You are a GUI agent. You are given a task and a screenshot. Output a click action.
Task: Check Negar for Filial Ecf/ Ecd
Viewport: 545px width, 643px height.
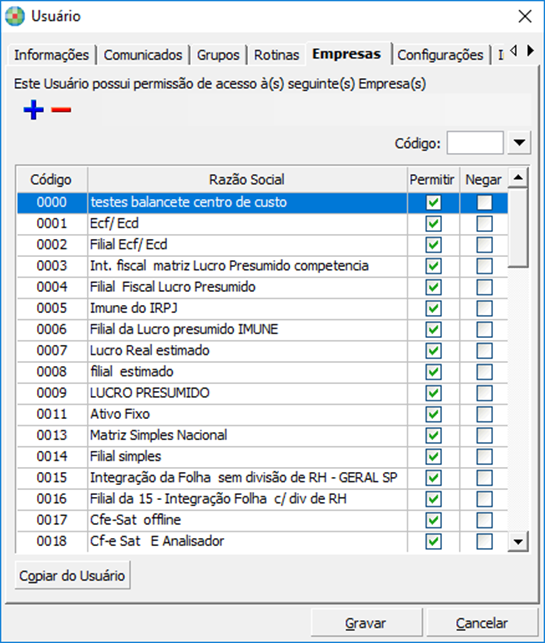(484, 245)
